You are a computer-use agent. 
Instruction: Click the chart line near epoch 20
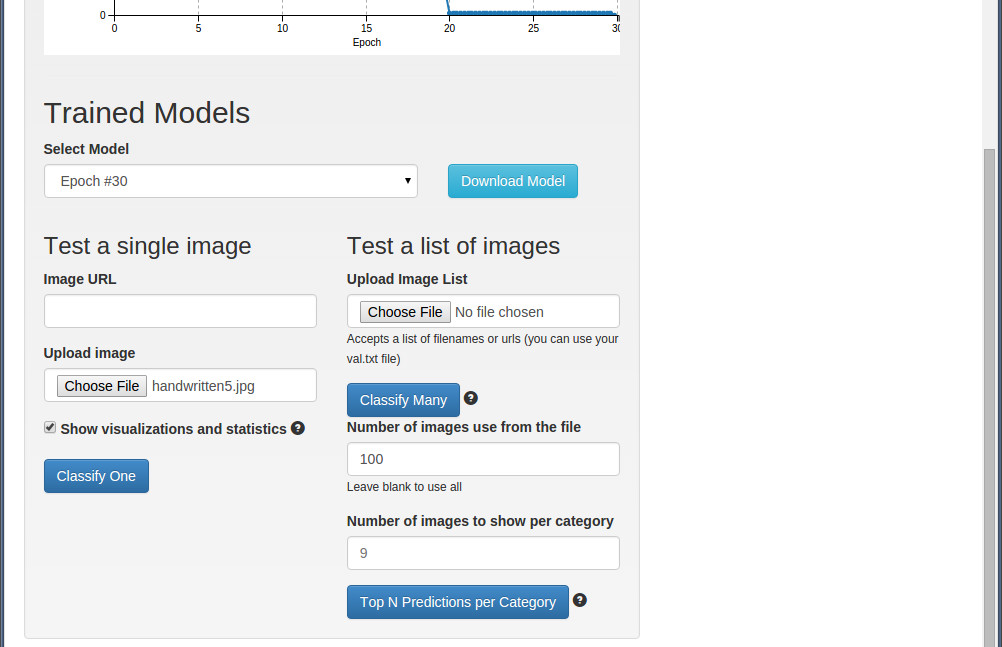449,9
